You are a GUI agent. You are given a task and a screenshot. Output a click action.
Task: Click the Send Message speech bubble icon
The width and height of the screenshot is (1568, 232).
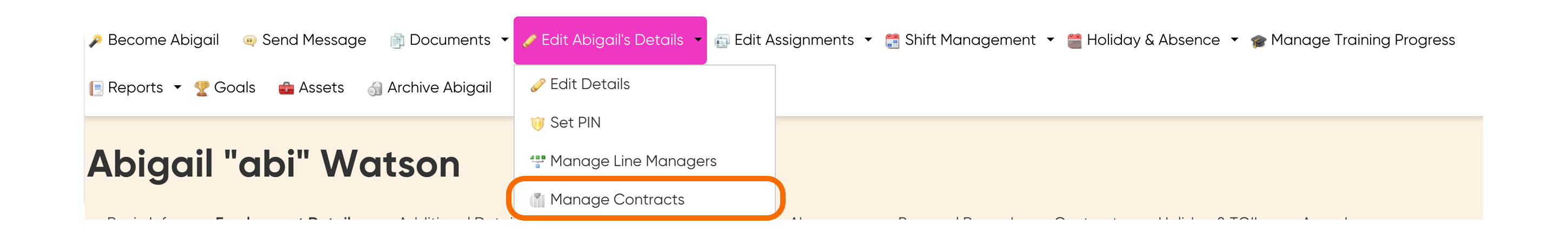tap(250, 40)
